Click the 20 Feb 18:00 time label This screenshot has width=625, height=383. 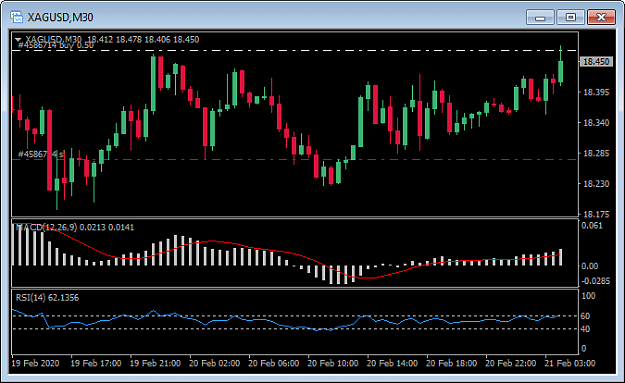click(x=451, y=363)
